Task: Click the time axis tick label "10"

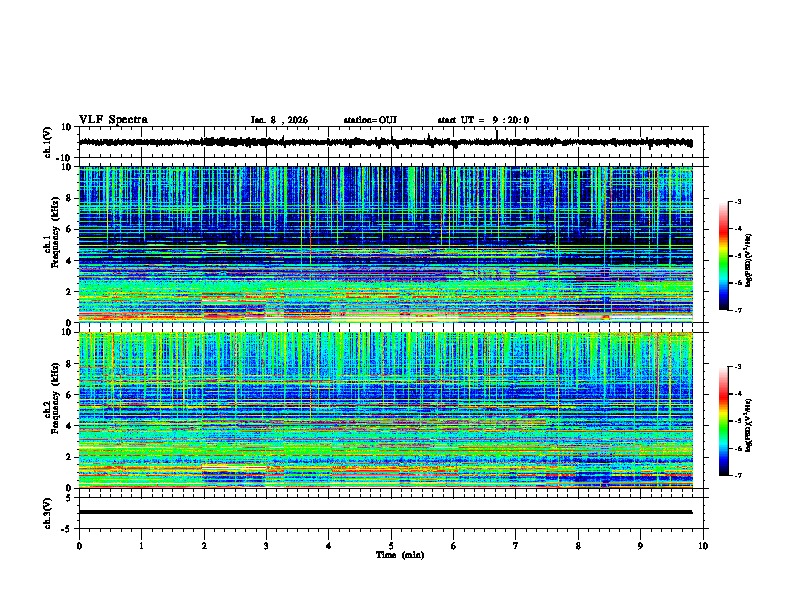Action: [x=703, y=546]
